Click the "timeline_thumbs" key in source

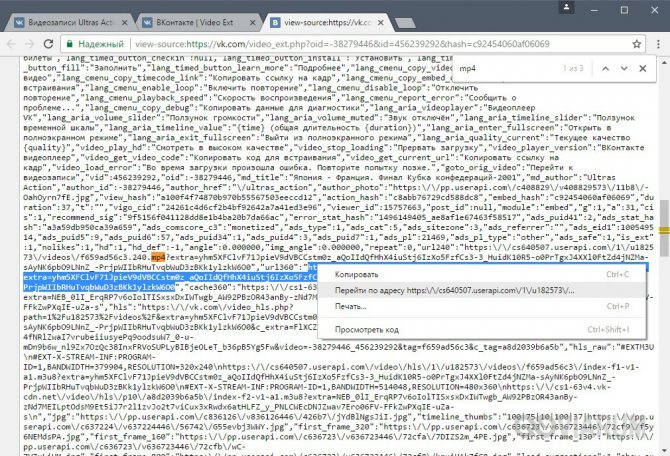(458, 417)
